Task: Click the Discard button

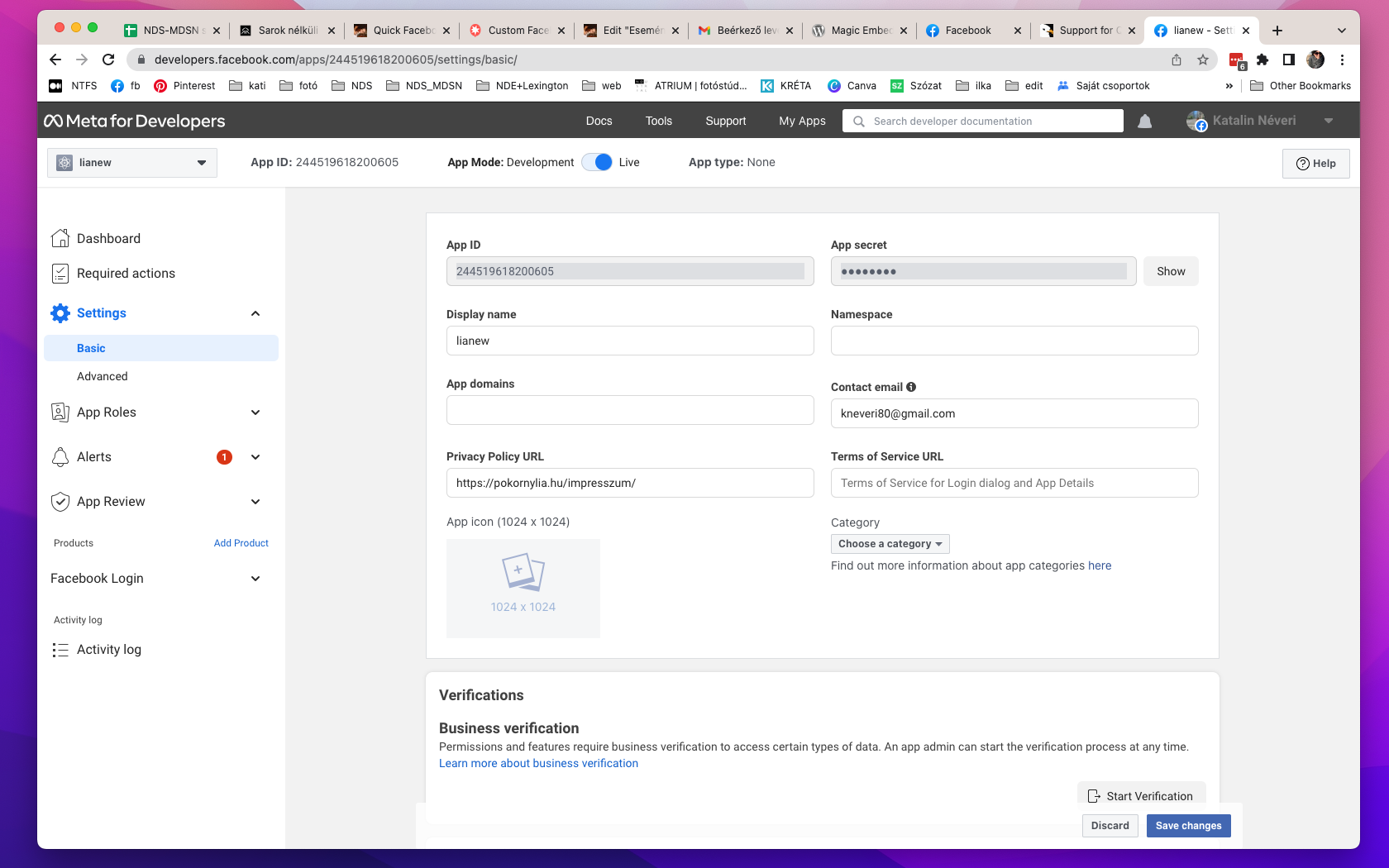Action: point(1110,826)
